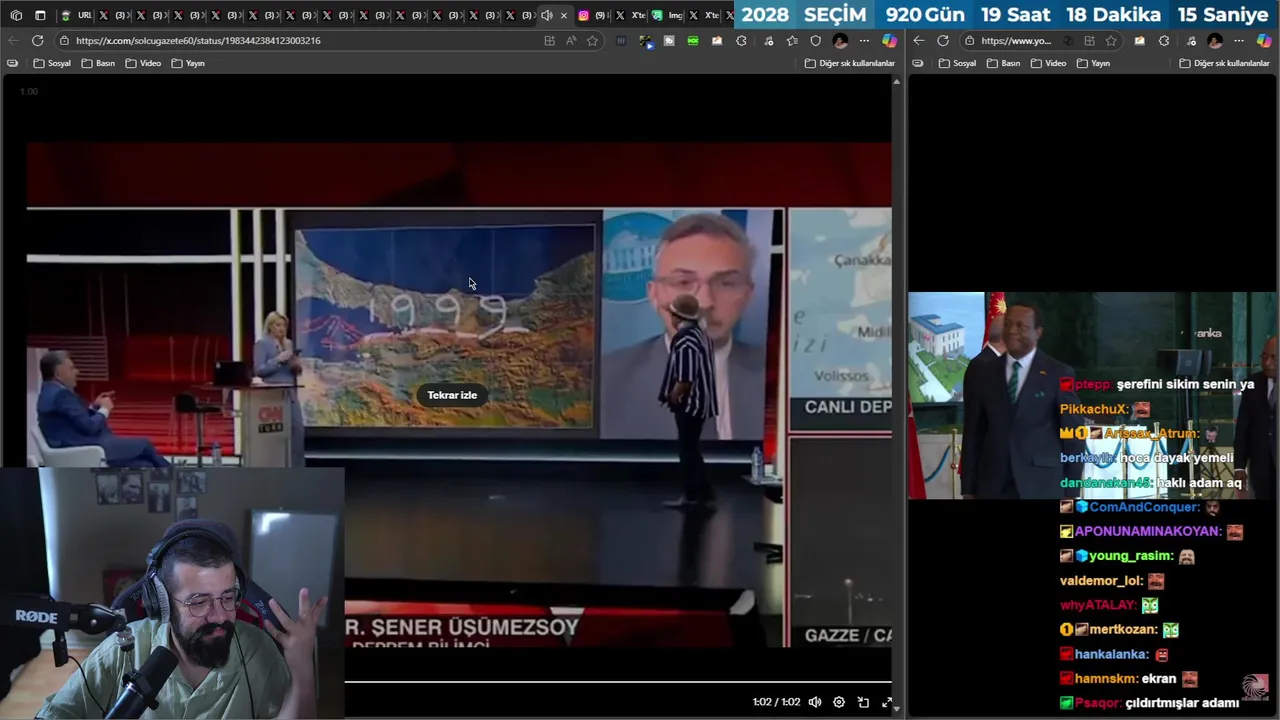
Task: Open Sosyal bookmarks folder in right window
Action: pos(957,63)
